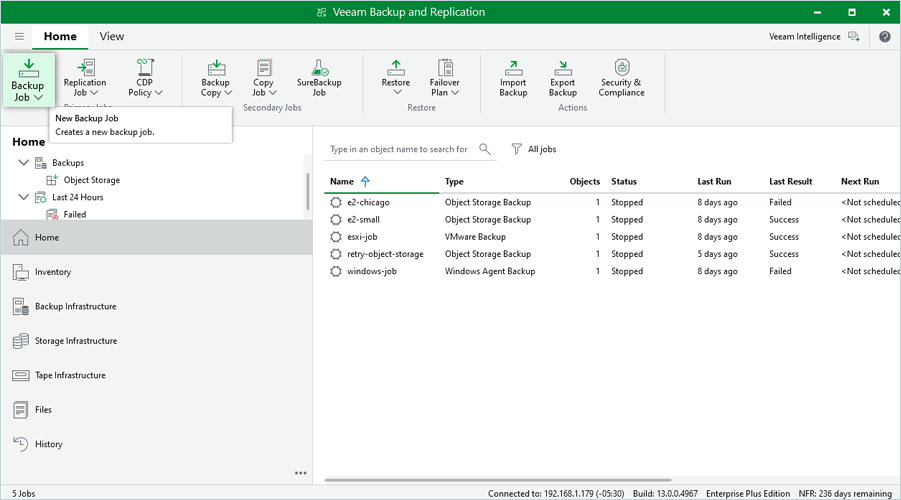
Task: Open the Replication Job dropdown arrow
Action: click(94, 93)
